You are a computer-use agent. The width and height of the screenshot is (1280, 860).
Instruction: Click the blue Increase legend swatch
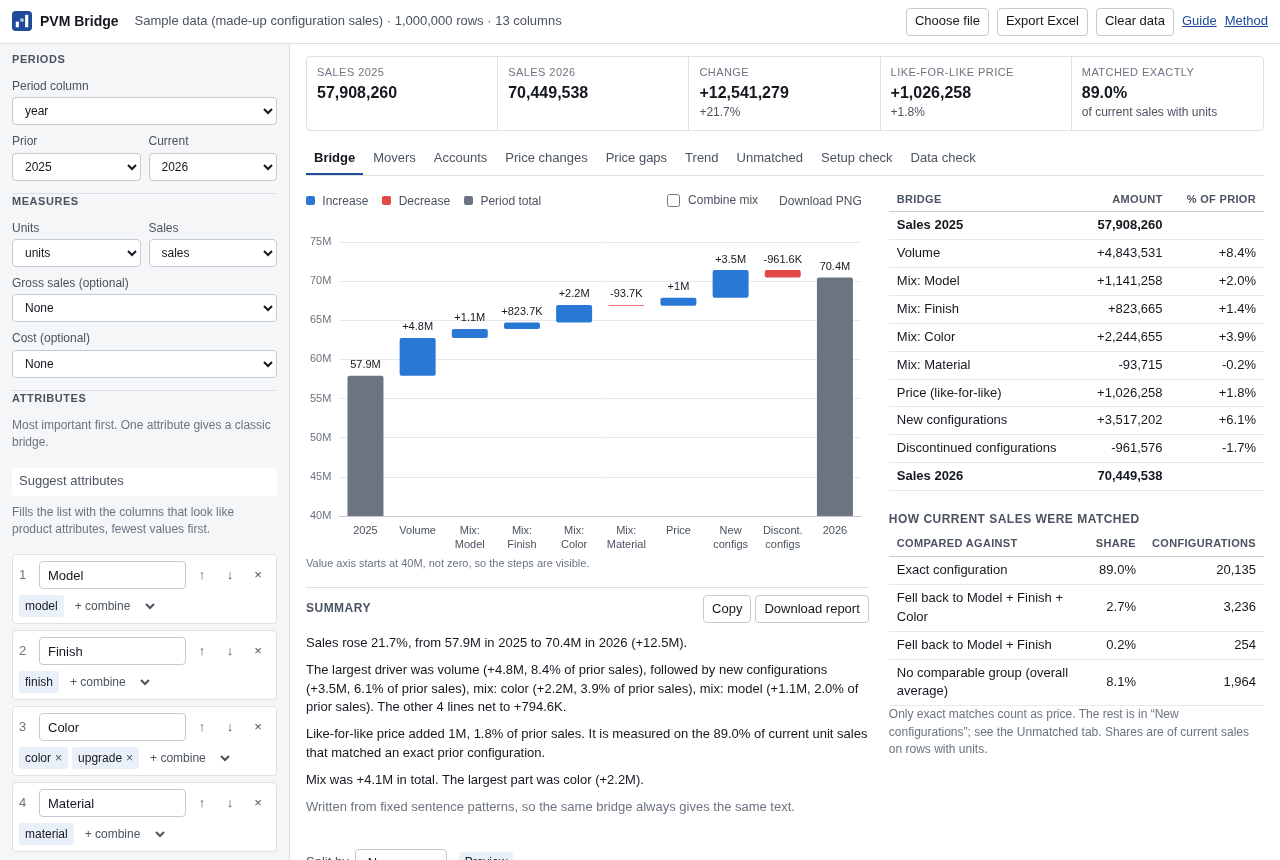[x=311, y=201]
